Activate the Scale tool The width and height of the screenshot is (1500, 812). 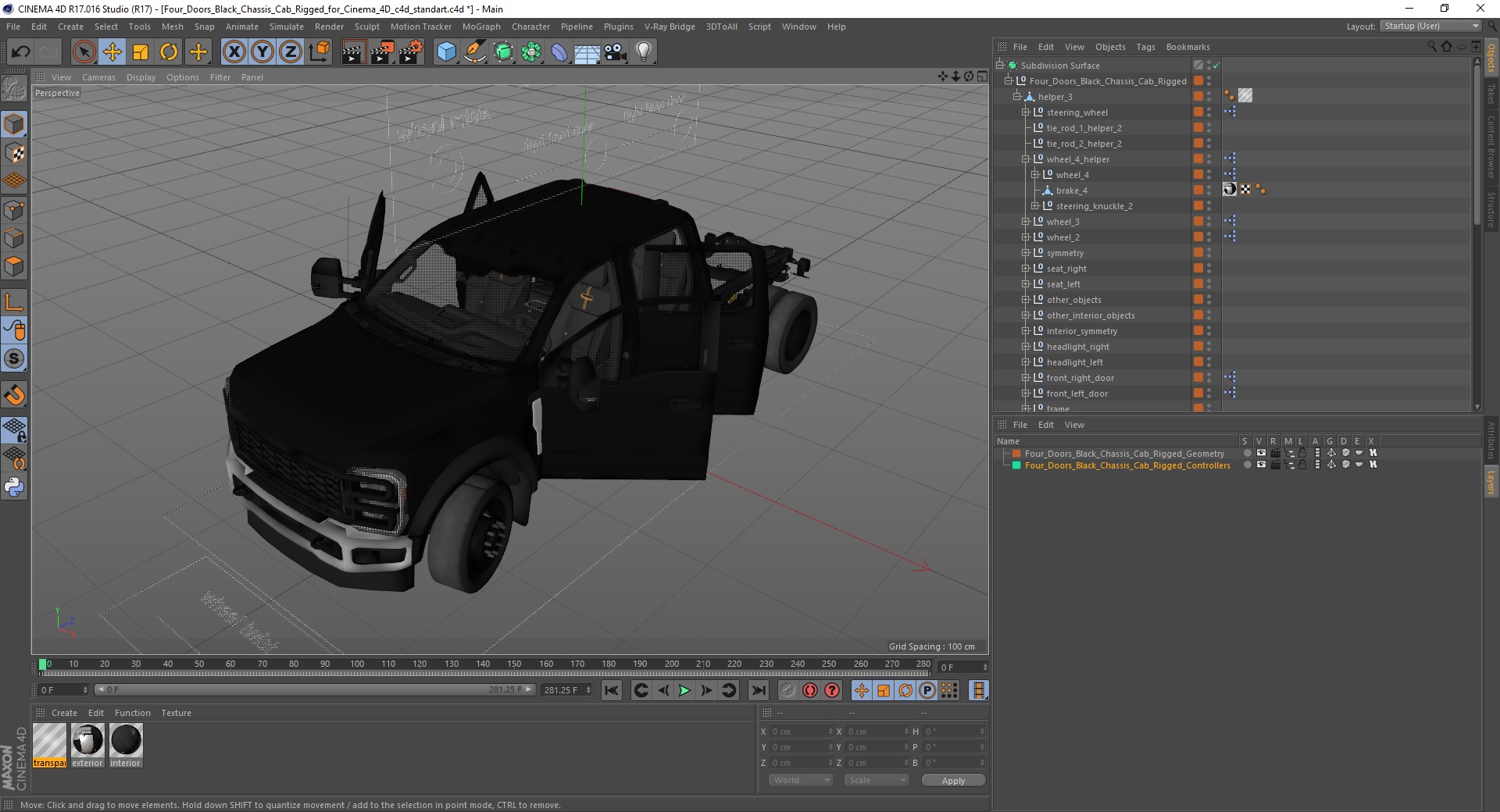tap(141, 52)
